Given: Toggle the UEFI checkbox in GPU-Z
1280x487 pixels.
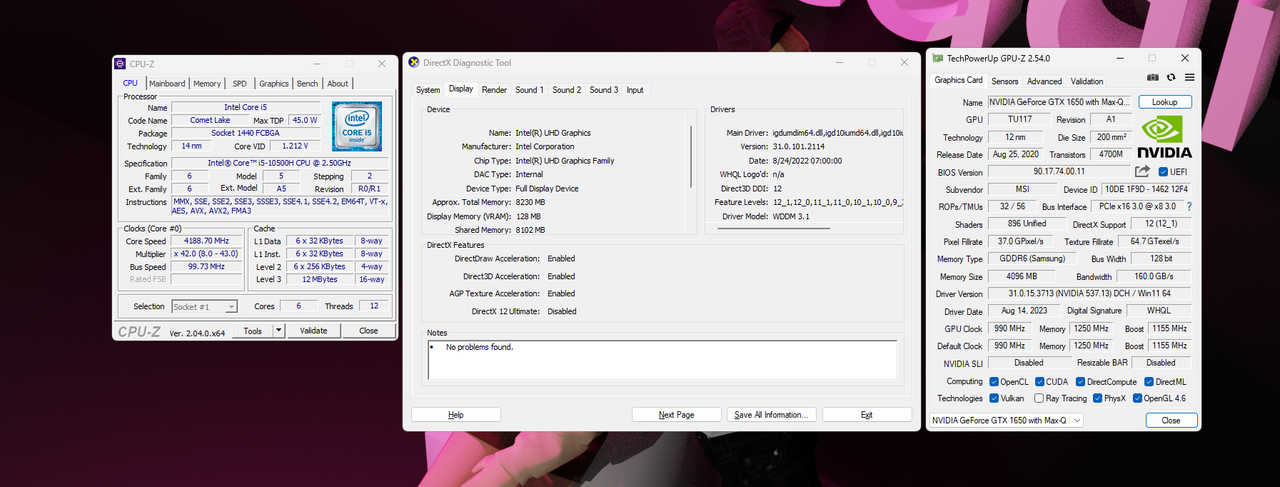Looking at the screenshot, I should click(x=1164, y=172).
